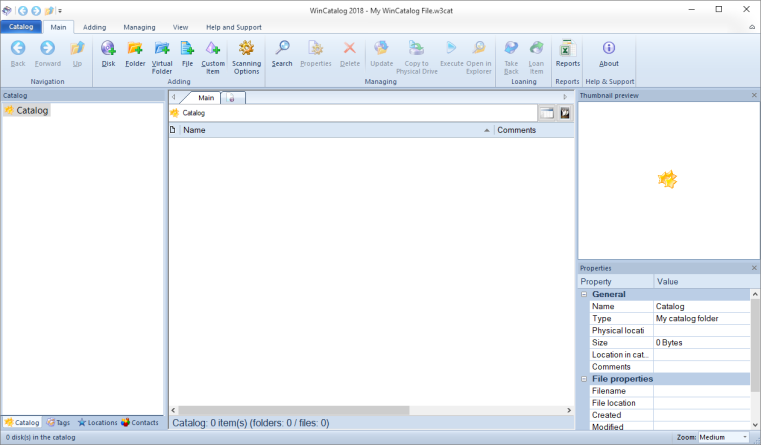Open the Zoom level dropdown
Viewport: 761px width, 445px height.
[x=745, y=437]
